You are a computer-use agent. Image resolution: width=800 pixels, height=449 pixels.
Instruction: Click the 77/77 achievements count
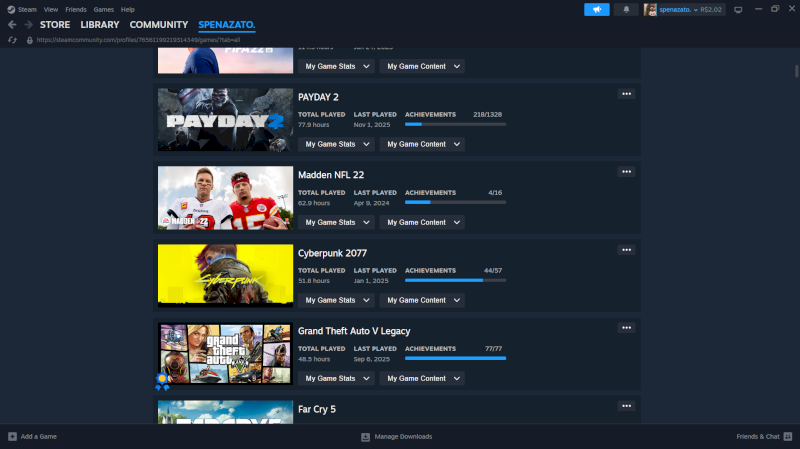(x=493, y=348)
